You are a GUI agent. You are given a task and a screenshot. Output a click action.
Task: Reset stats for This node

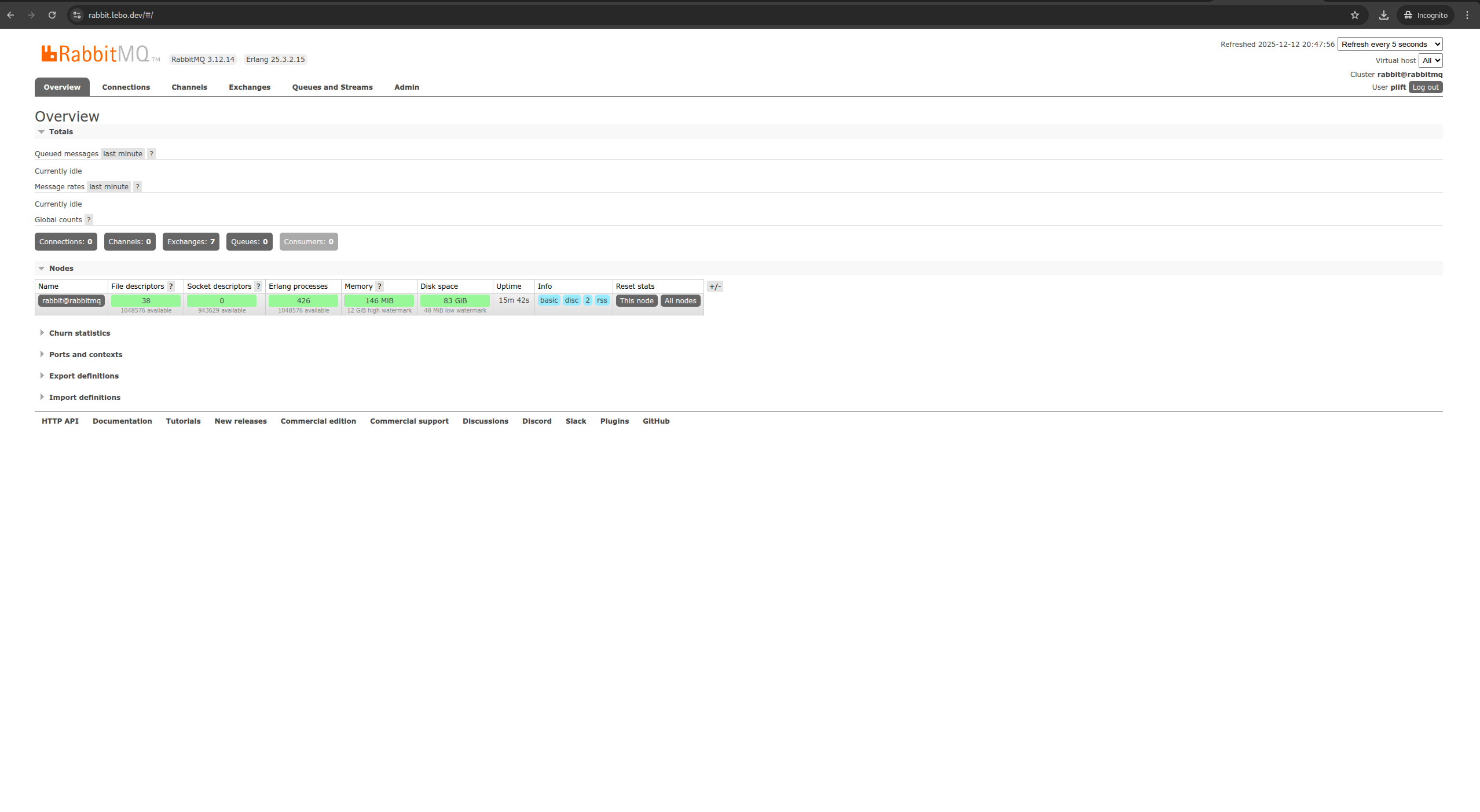tap(636, 300)
